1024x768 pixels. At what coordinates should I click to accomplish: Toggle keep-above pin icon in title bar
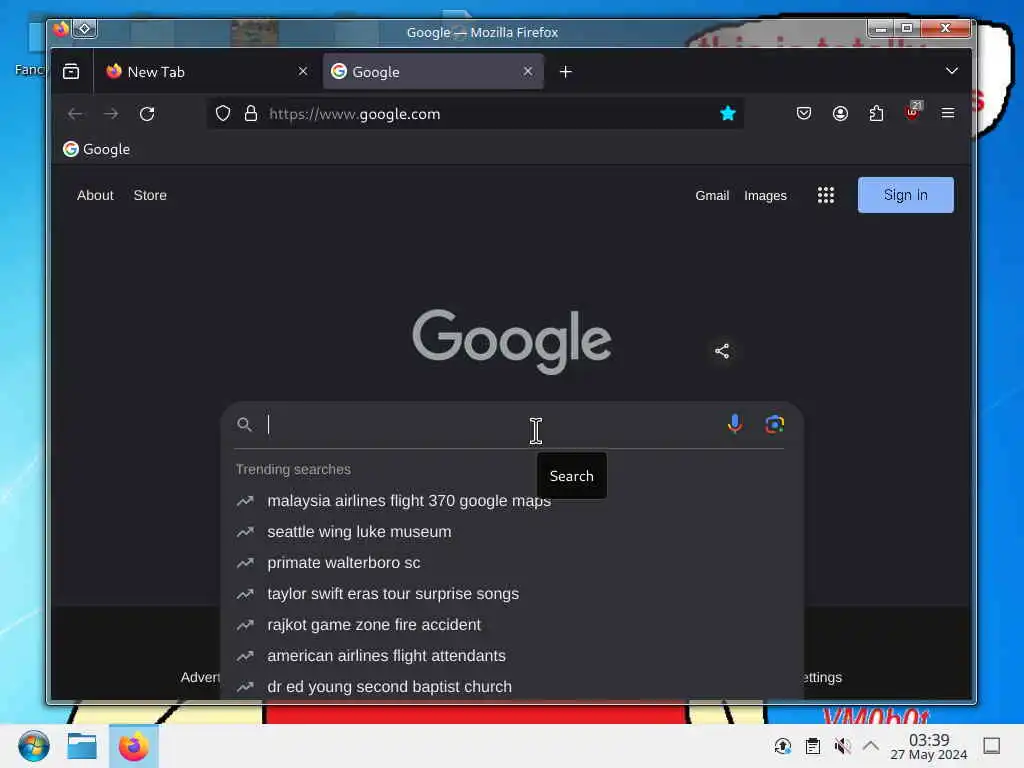click(x=85, y=29)
